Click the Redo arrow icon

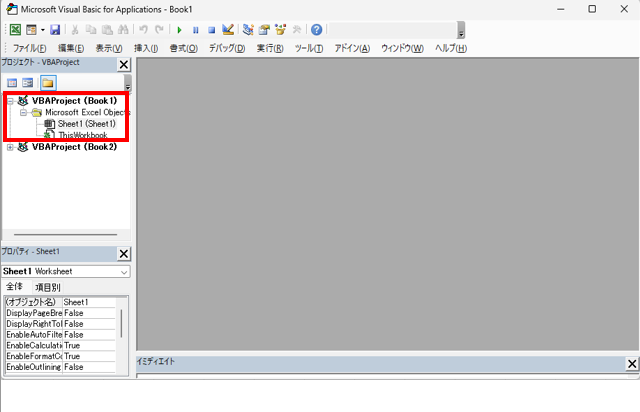coord(159,30)
